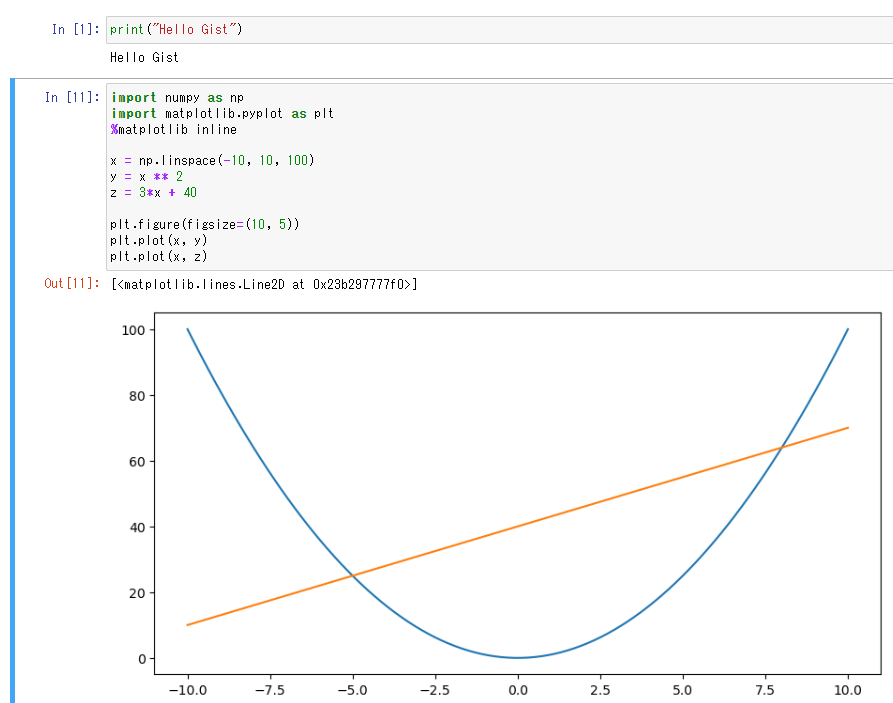Viewport: 893px width, 703px height.
Task: Select the print("Hello Gist") code line
Action: pos(175,29)
